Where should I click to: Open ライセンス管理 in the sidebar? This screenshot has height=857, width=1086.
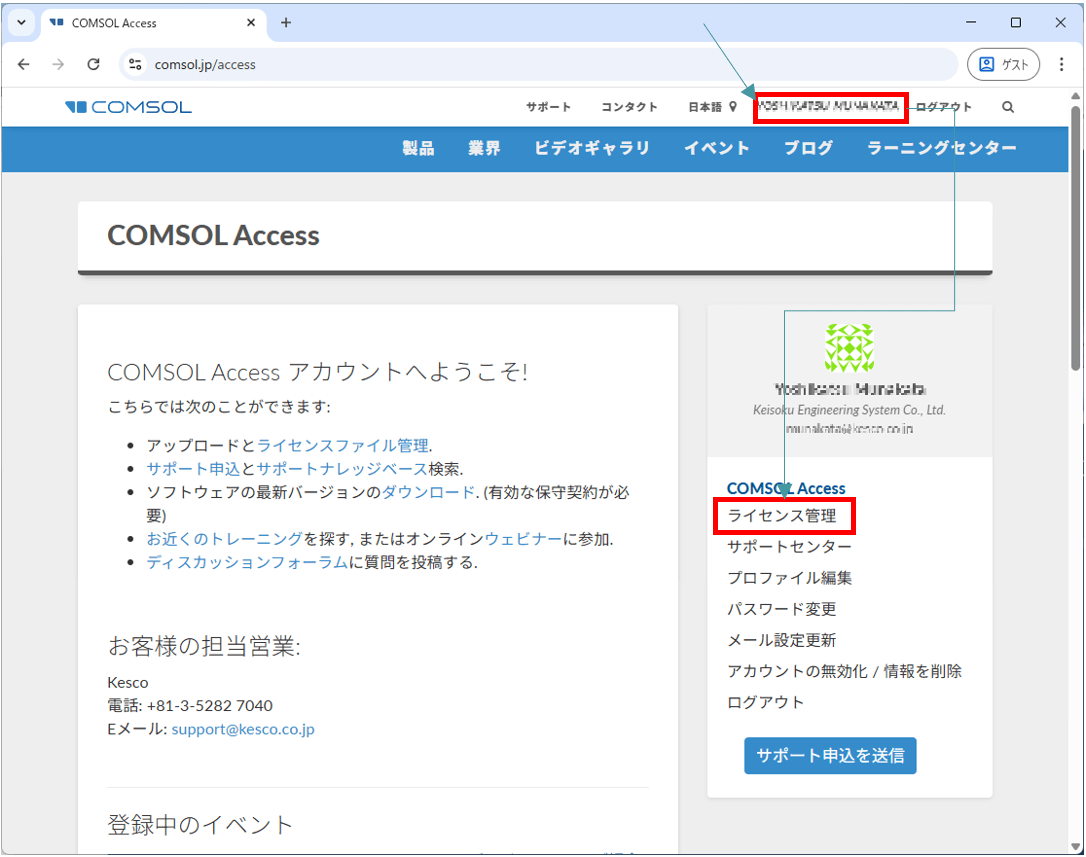(782, 517)
